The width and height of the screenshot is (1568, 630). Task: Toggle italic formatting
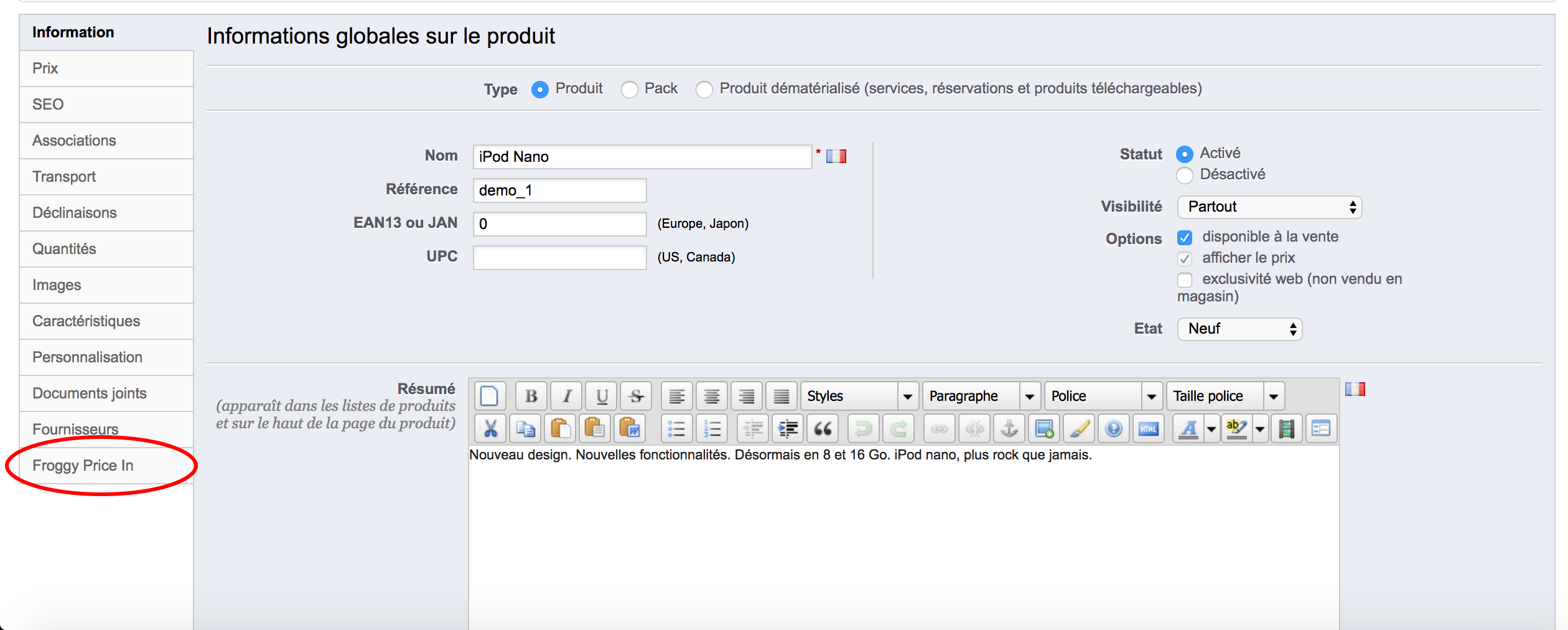click(x=566, y=396)
